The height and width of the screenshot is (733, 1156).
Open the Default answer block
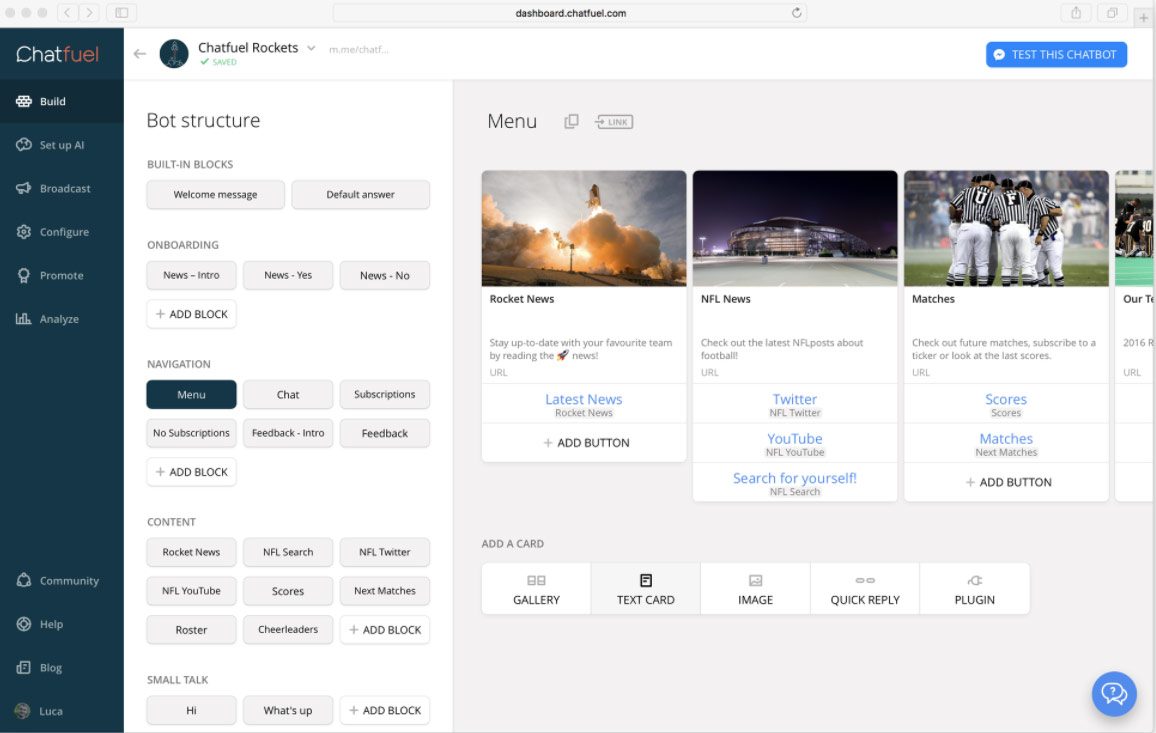pos(361,195)
